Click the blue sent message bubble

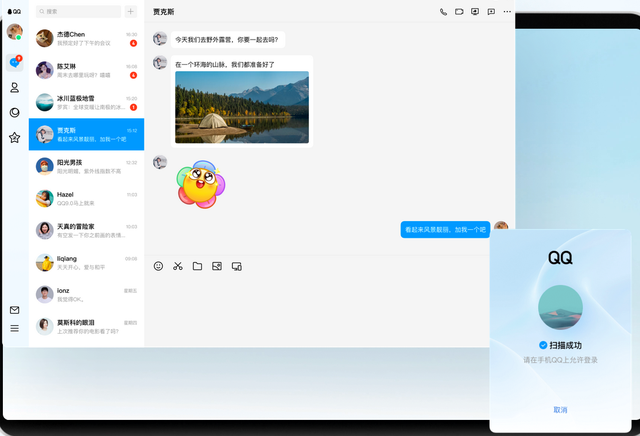pos(445,229)
